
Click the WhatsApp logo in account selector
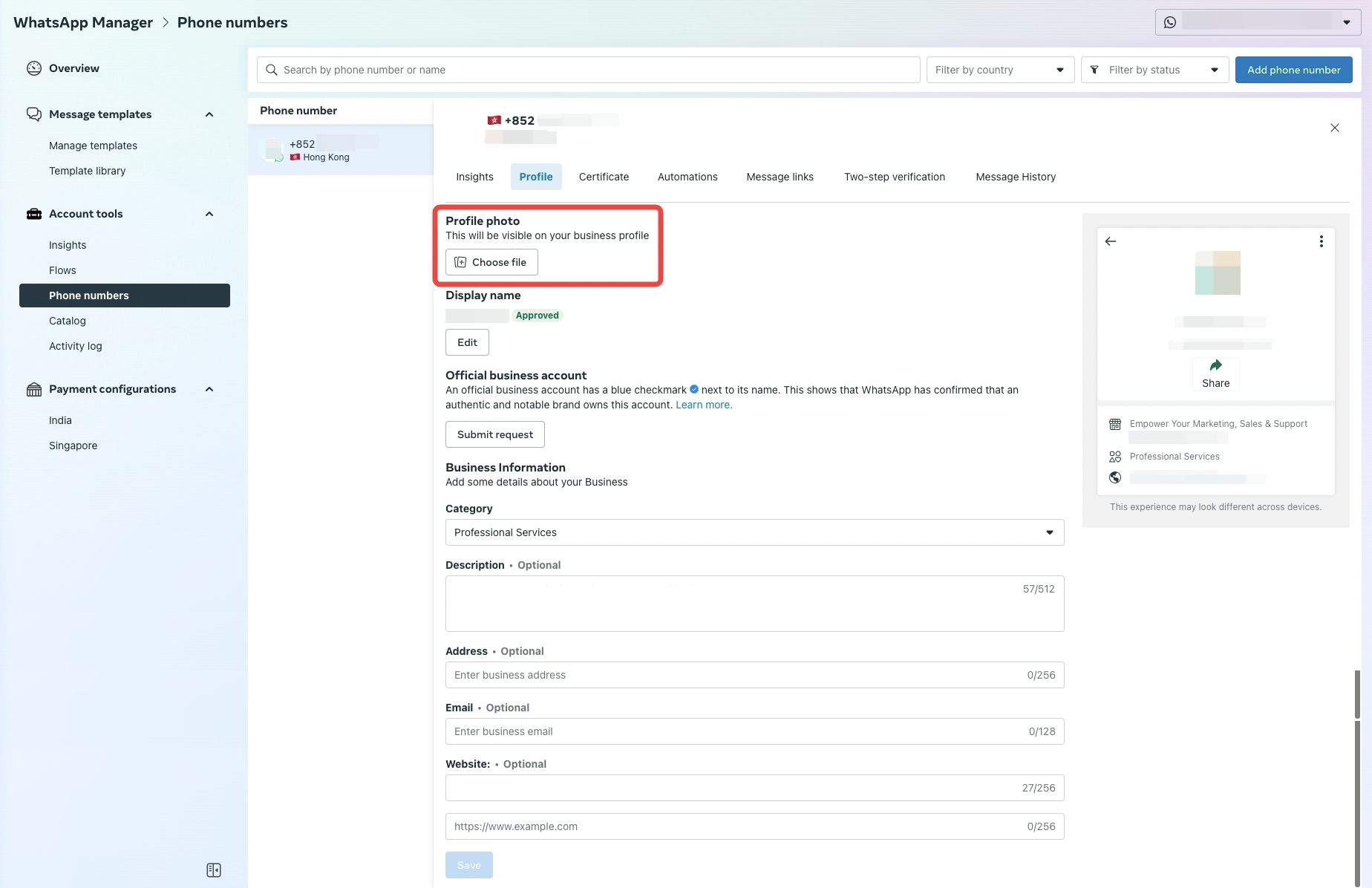1170,22
